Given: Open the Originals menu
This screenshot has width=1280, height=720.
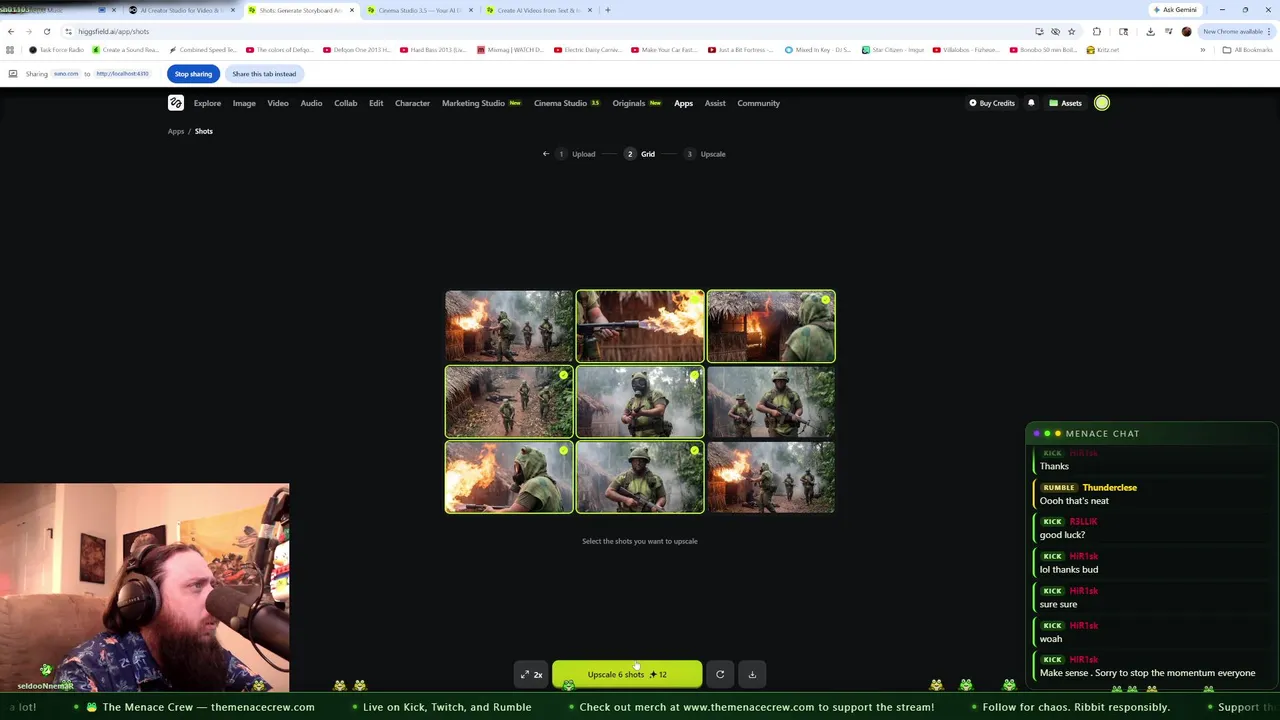Looking at the screenshot, I should [637, 103].
